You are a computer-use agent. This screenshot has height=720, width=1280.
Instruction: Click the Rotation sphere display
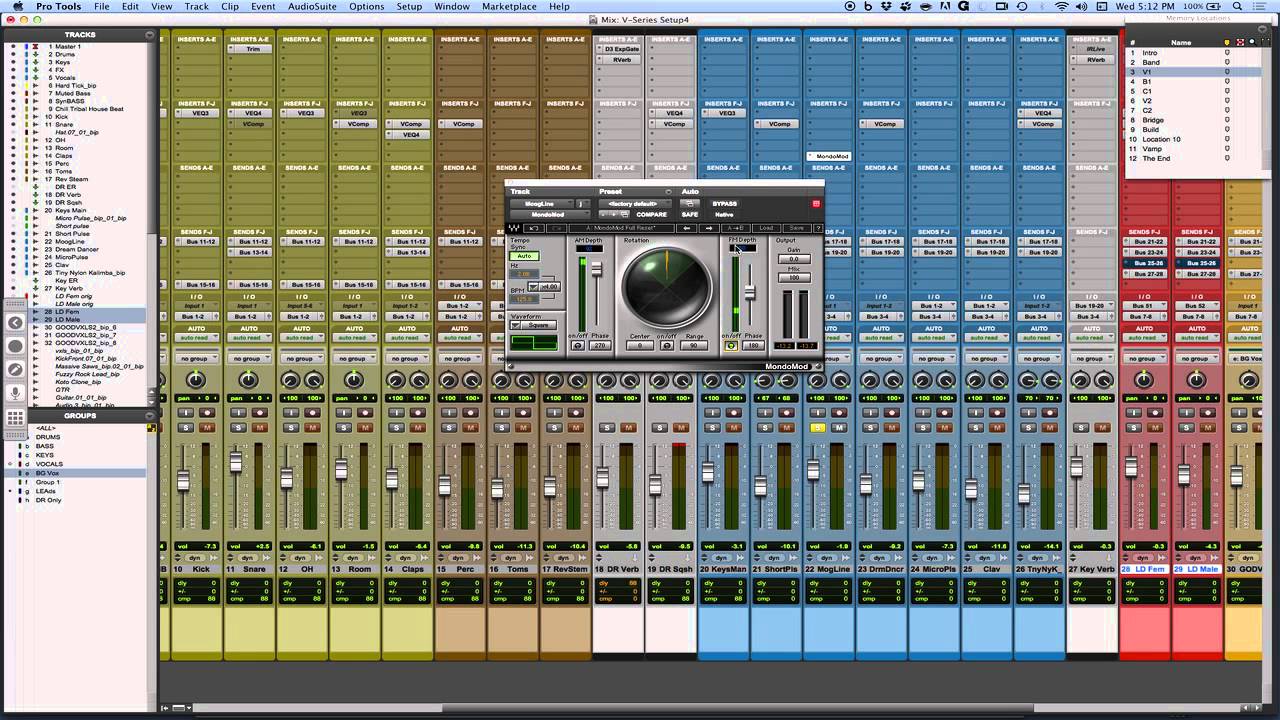tap(667, 287)
